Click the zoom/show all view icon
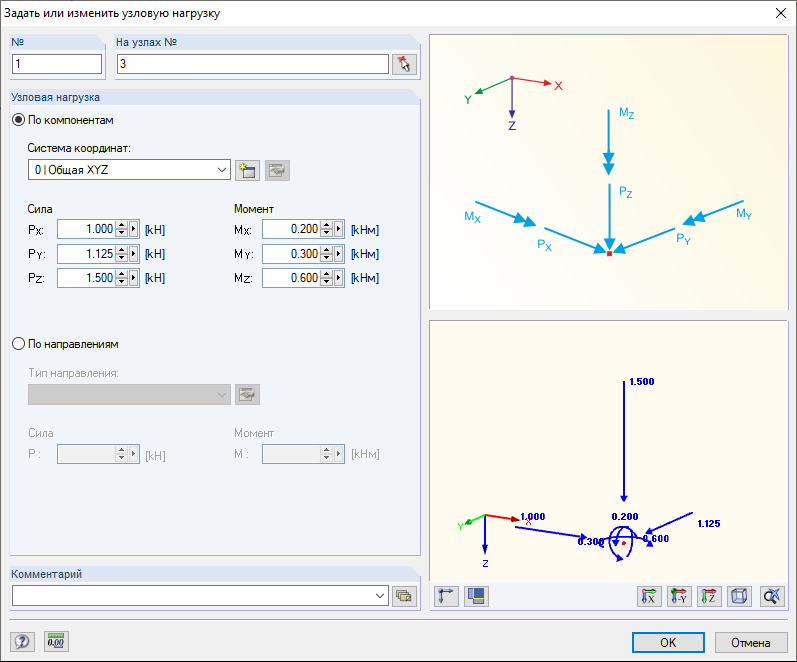This screenshot has width=797, height=662. tap(772, 596)
